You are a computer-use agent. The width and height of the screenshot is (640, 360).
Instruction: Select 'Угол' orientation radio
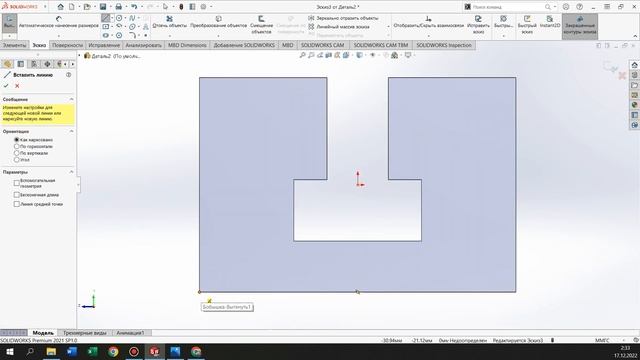coord(17,160)
